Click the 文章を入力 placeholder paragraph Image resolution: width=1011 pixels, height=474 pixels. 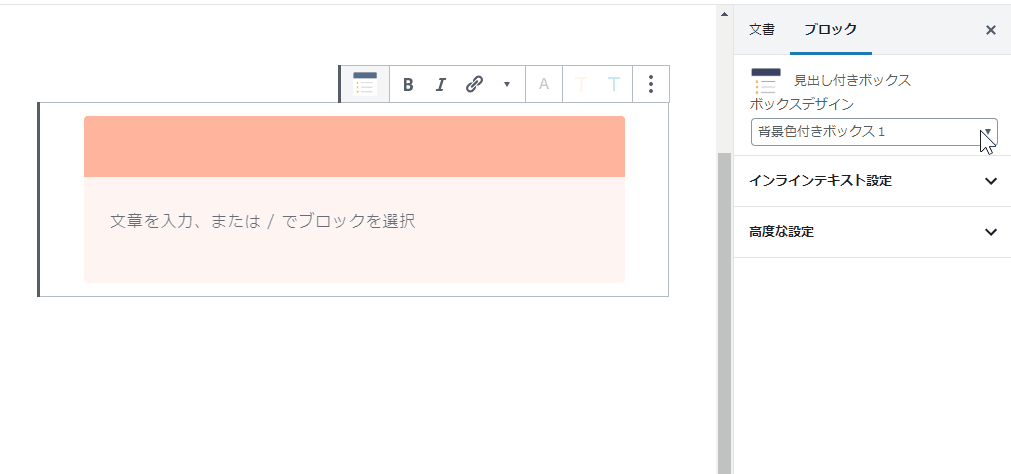(262, 221)
